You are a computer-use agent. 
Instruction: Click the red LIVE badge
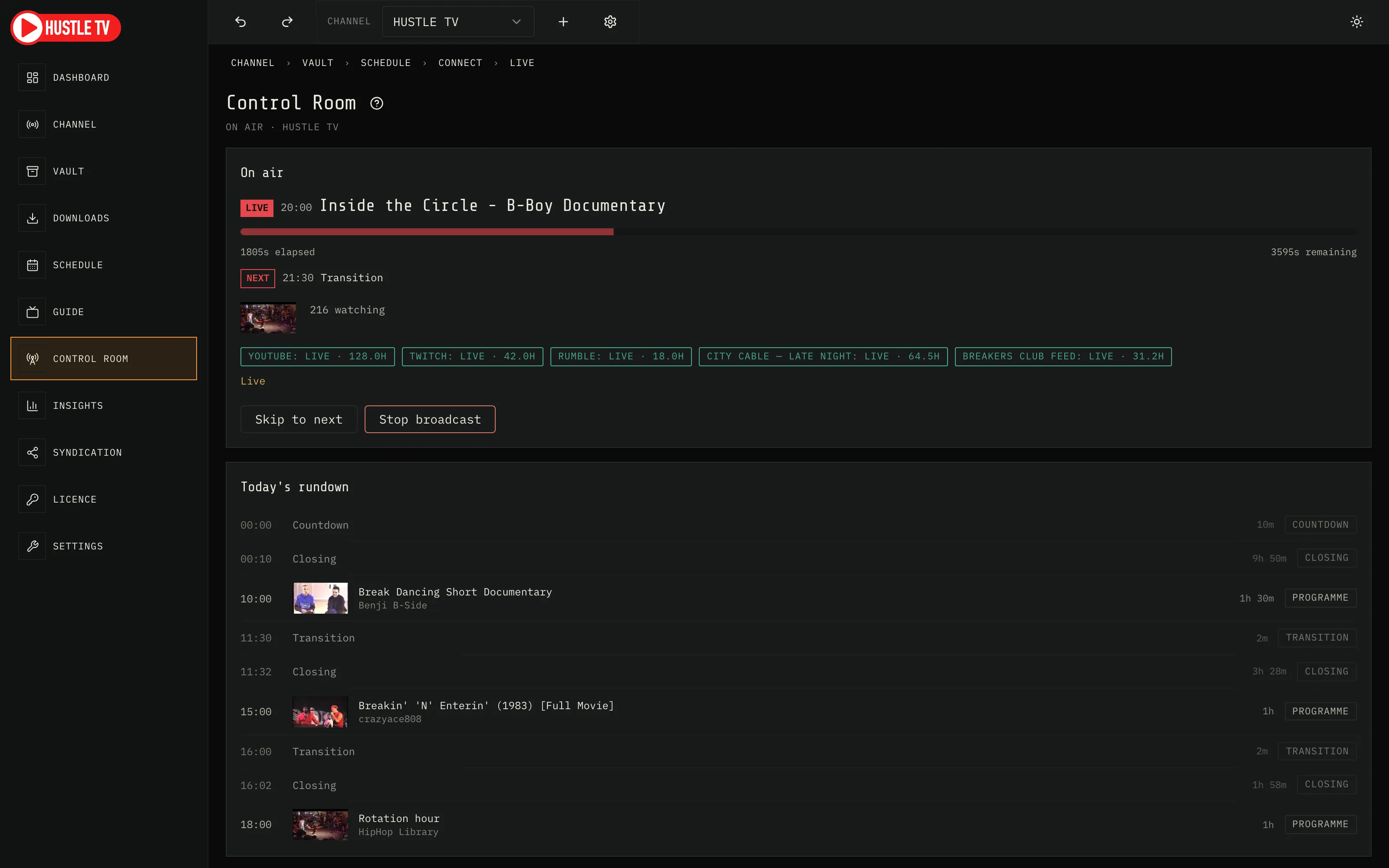coord(257,208)
